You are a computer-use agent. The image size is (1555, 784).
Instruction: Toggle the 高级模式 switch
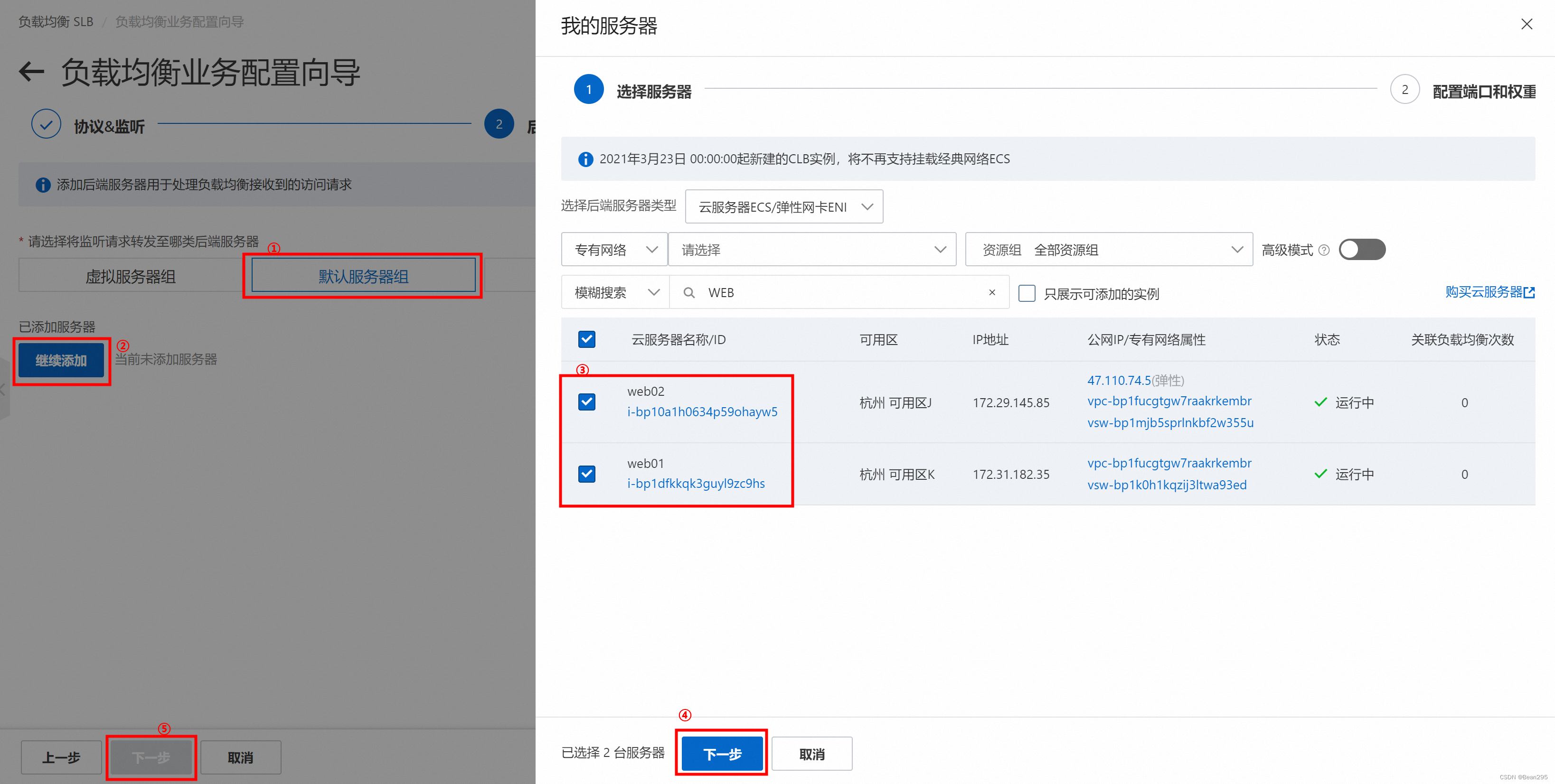(1361, 250)
